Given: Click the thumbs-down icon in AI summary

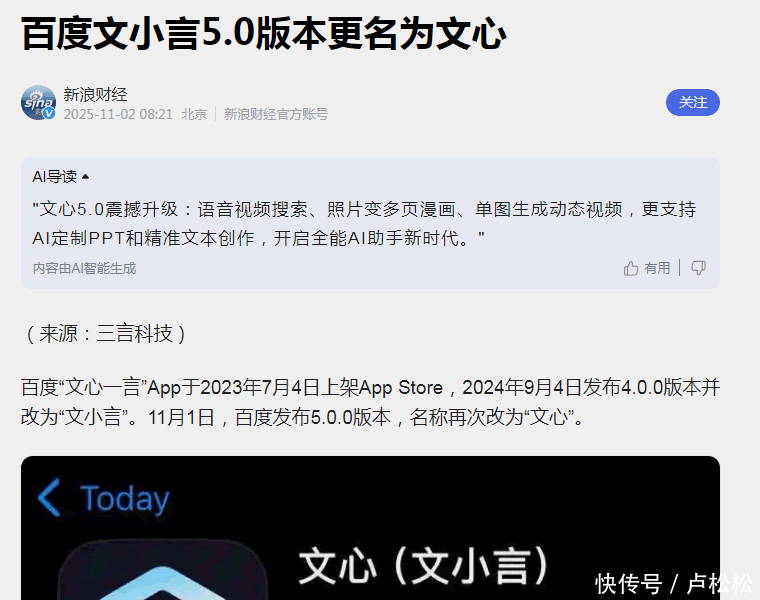Looking at the screenshot, I should (698, 268).
